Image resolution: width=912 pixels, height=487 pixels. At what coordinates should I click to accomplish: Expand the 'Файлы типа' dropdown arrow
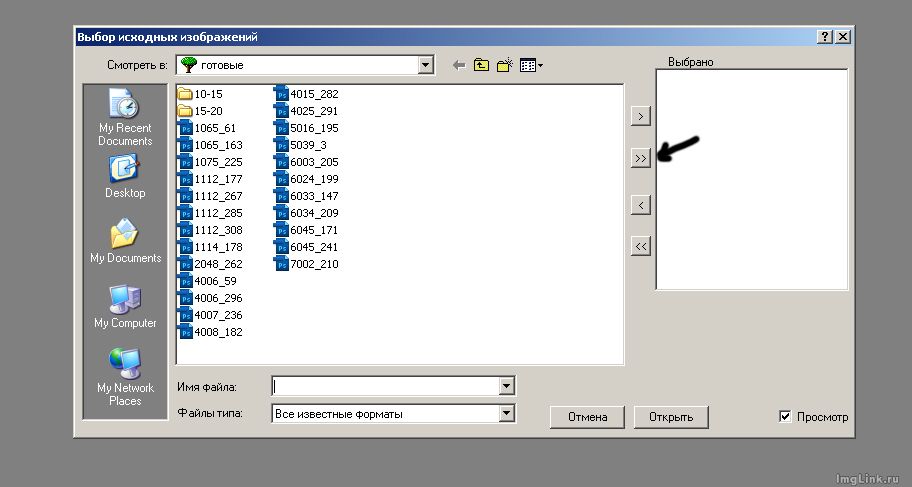click(507, 414)
